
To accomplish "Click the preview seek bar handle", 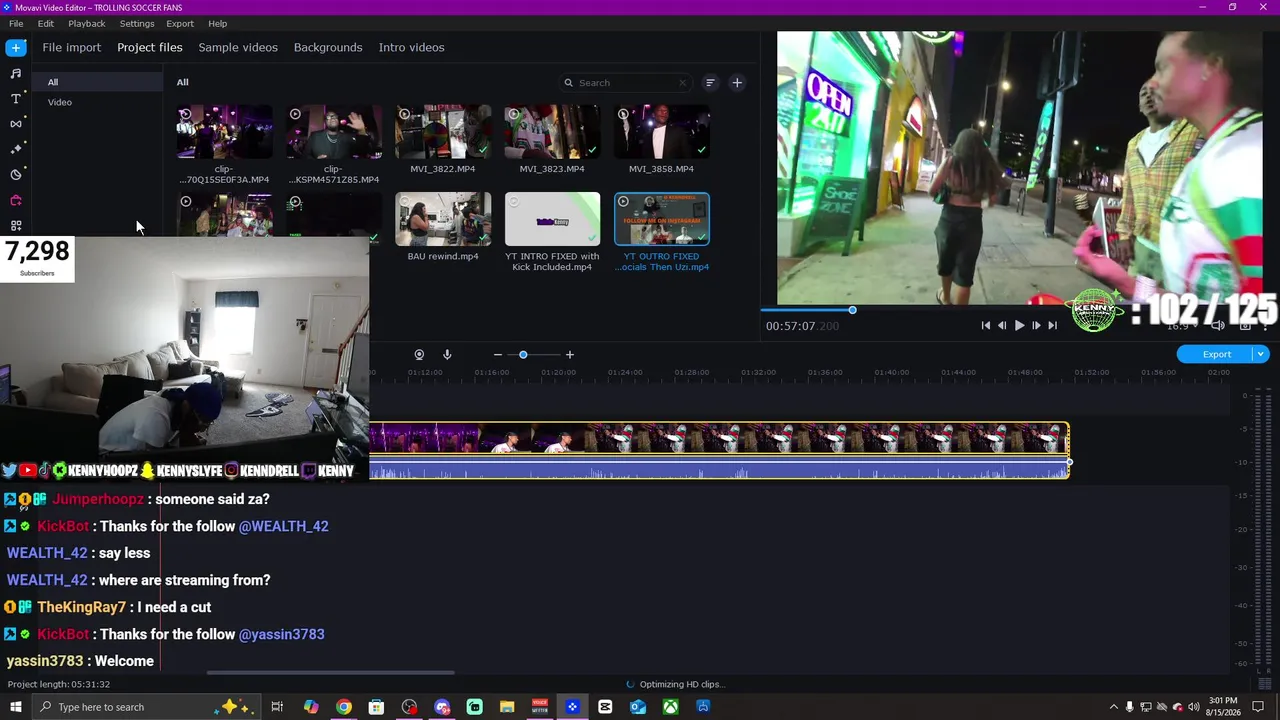I will tap(852, 310).
